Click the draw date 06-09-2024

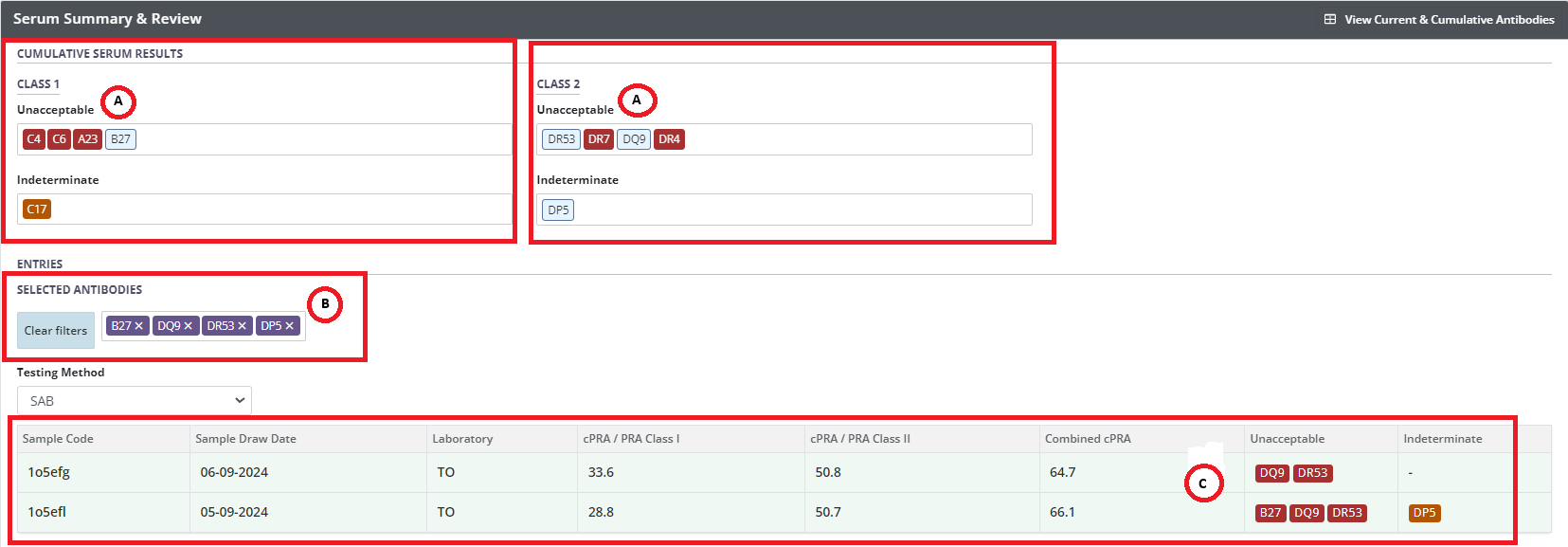234,472
